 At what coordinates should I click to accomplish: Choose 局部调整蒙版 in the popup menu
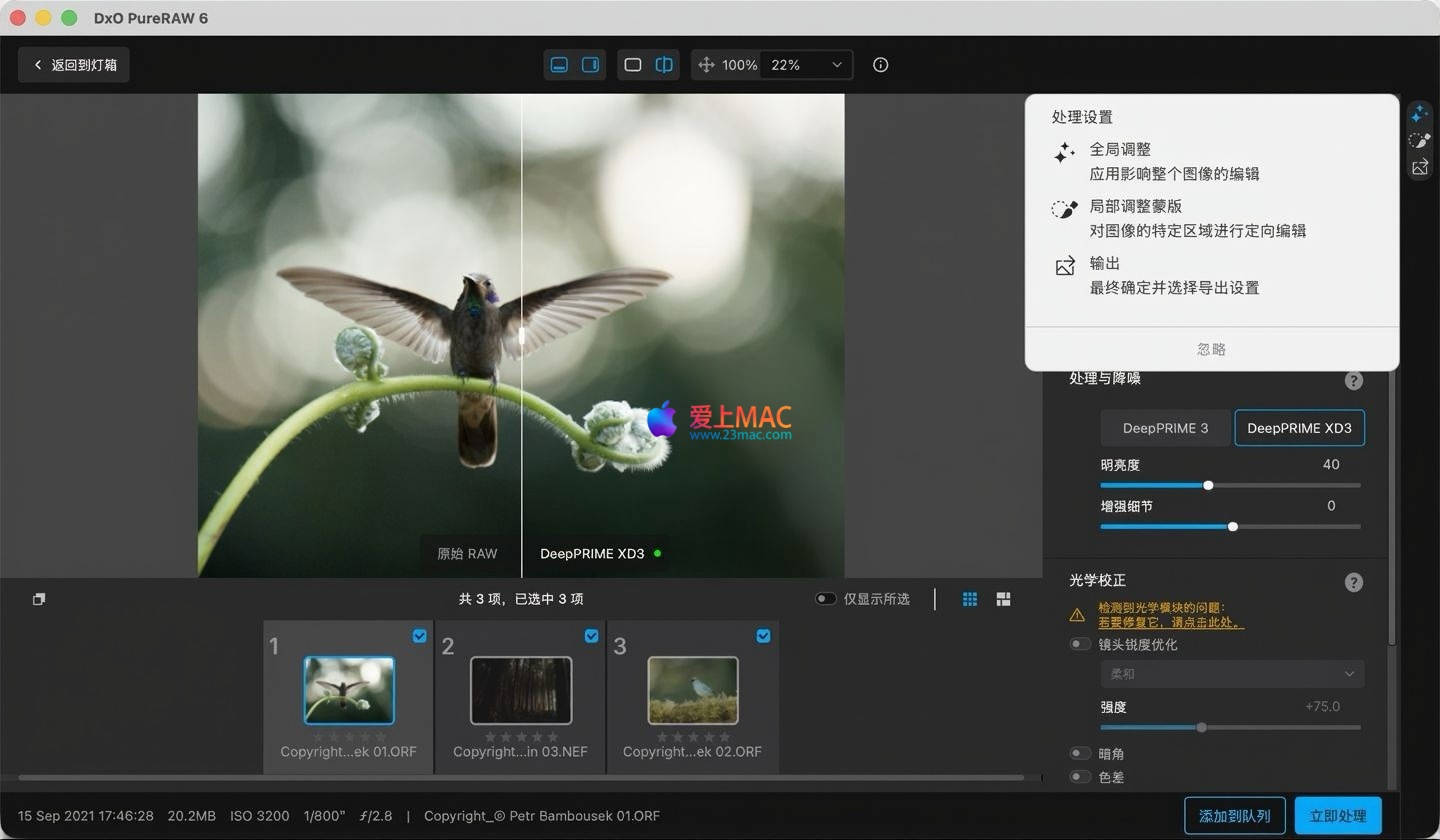point(1135,206)
